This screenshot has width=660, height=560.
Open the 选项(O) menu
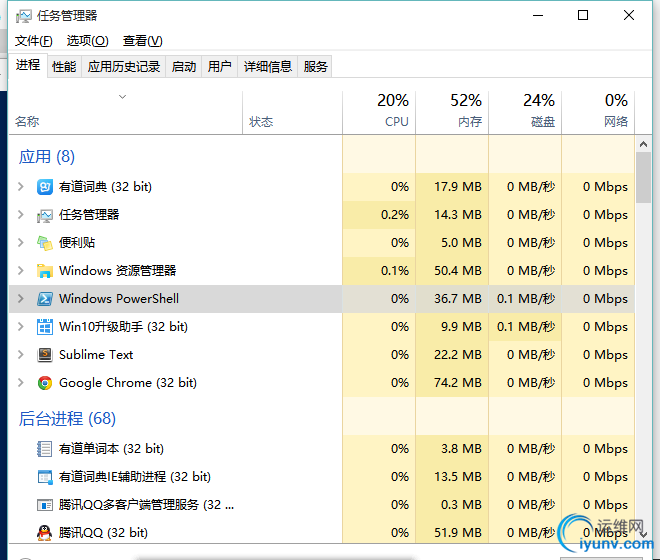(x=88, y=41)
